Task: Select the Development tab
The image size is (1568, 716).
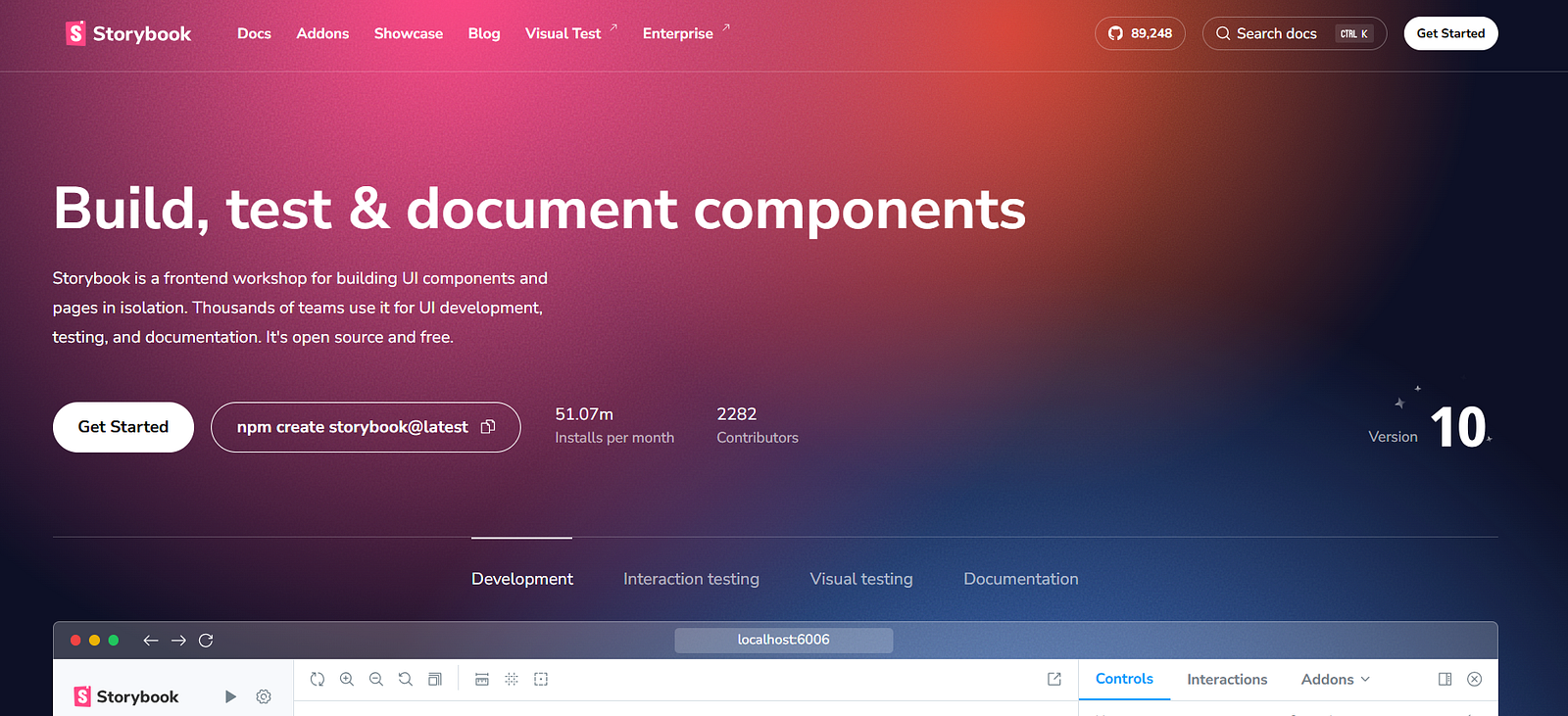Action: pos(522,579)
